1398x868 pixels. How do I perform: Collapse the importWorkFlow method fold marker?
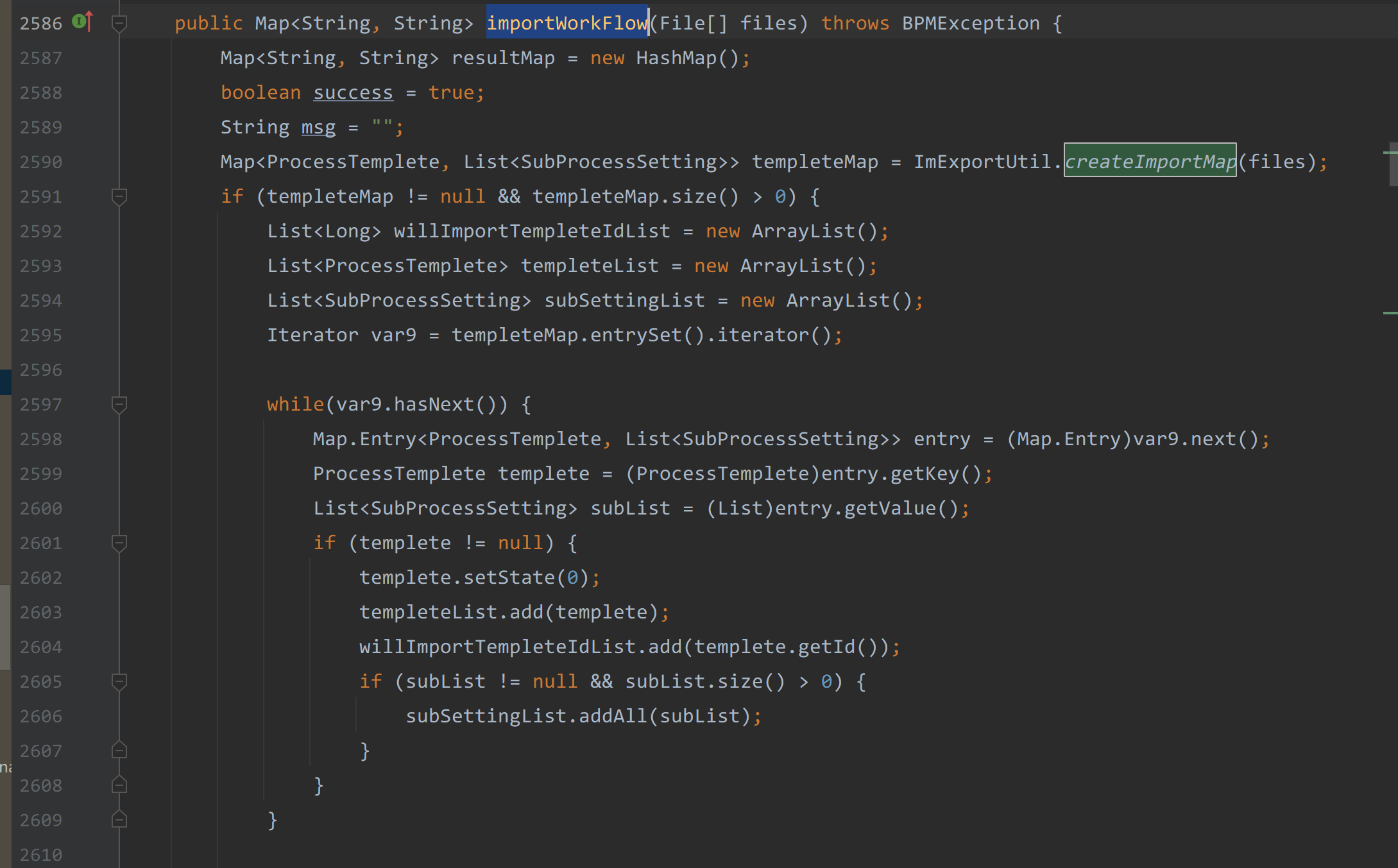click(119, 24)
